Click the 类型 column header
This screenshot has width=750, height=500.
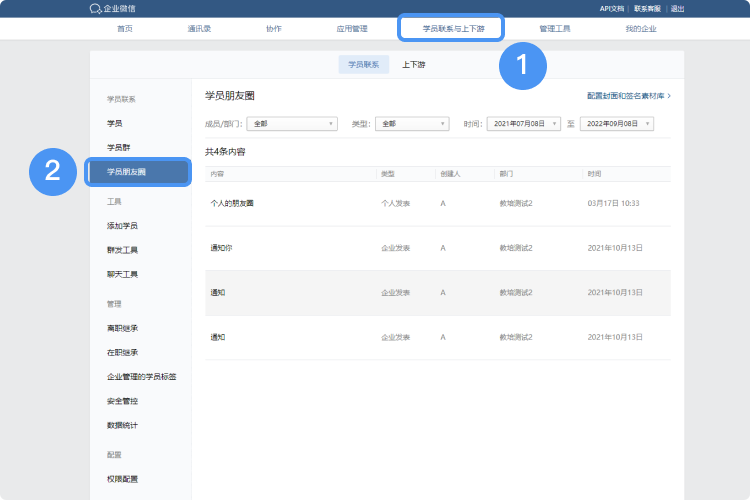pyautogui.click(x=388, y=174)
